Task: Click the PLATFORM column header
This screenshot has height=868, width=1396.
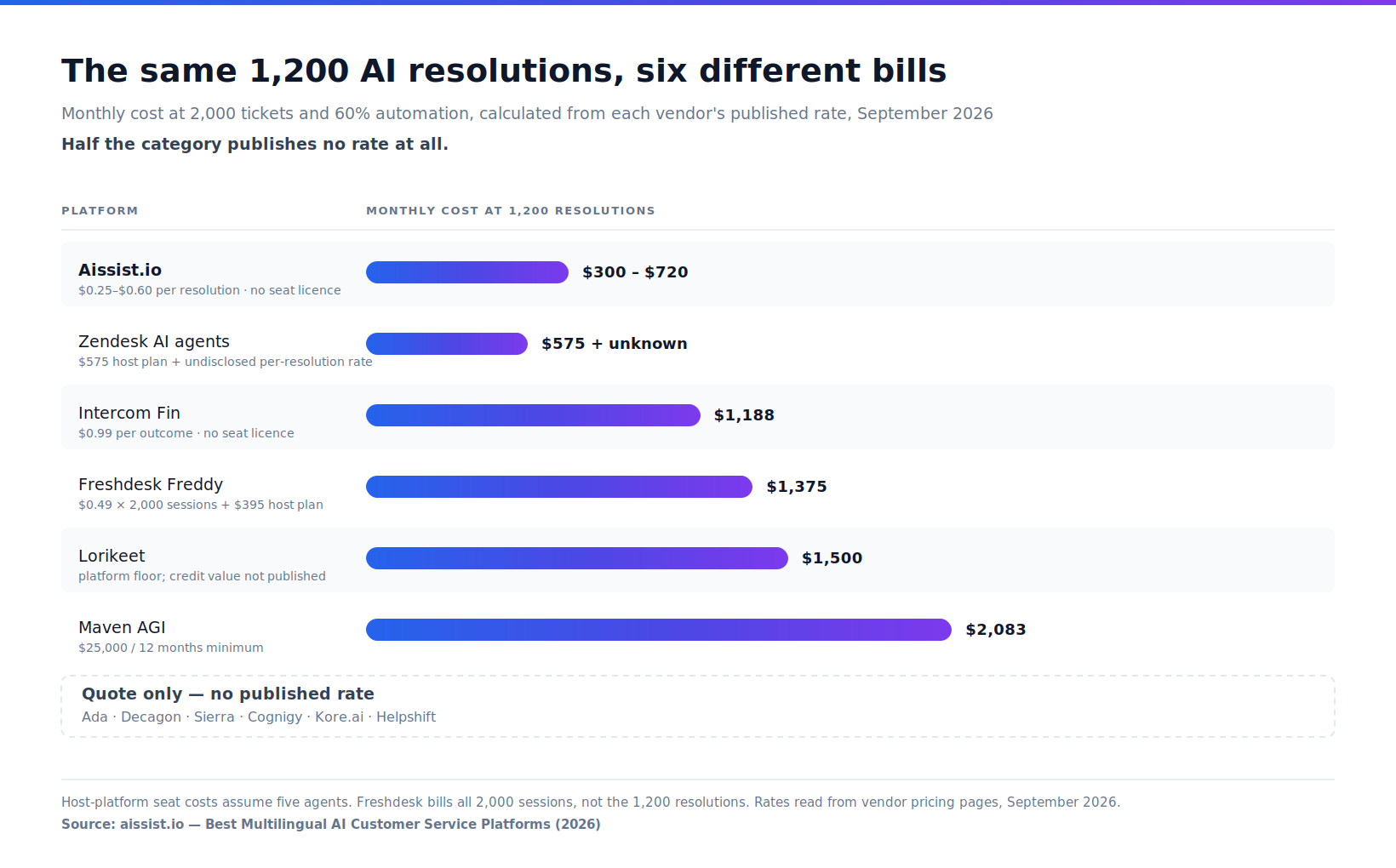Action: click(100, 210)
